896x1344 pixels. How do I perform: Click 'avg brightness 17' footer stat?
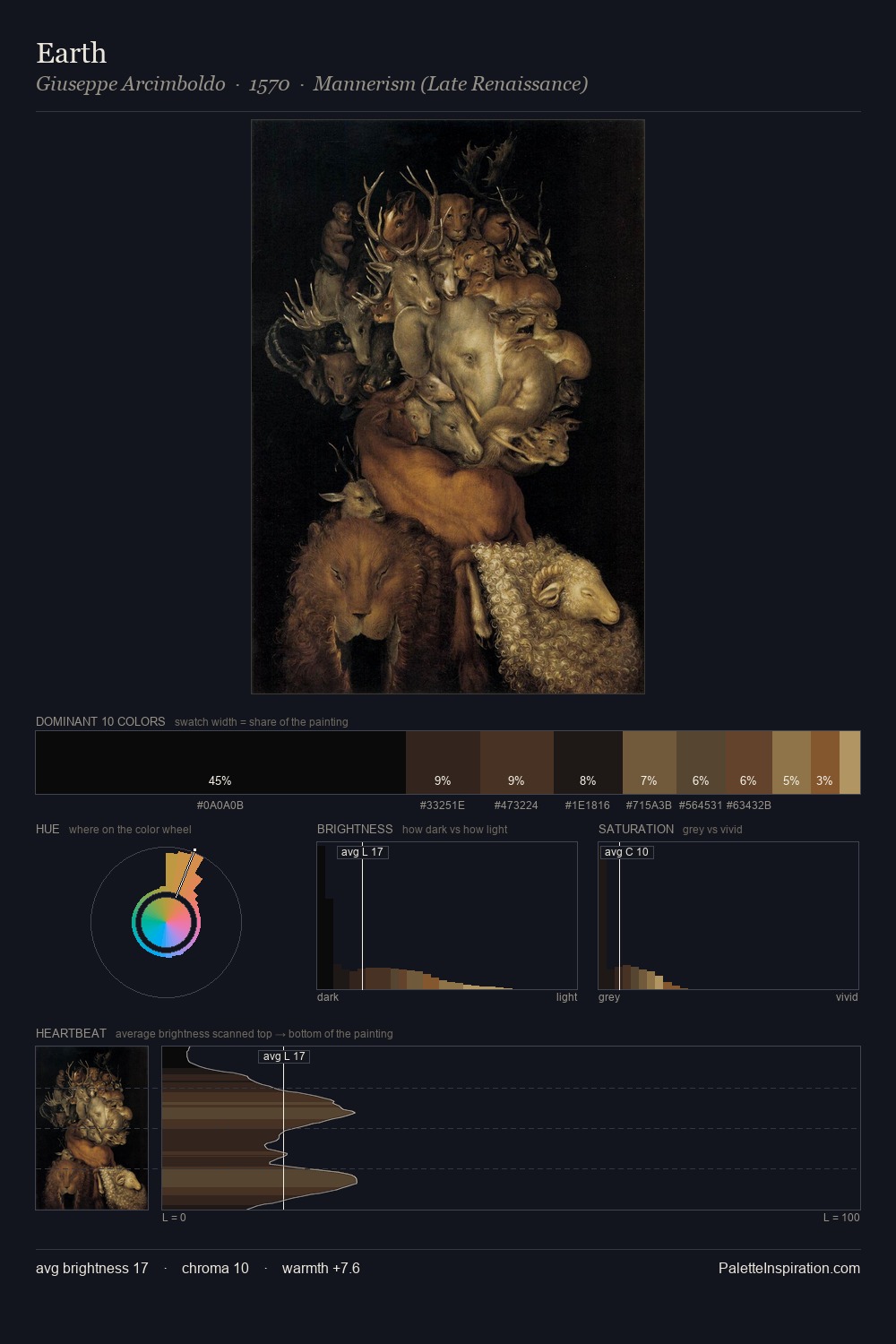coord(92,1268)
